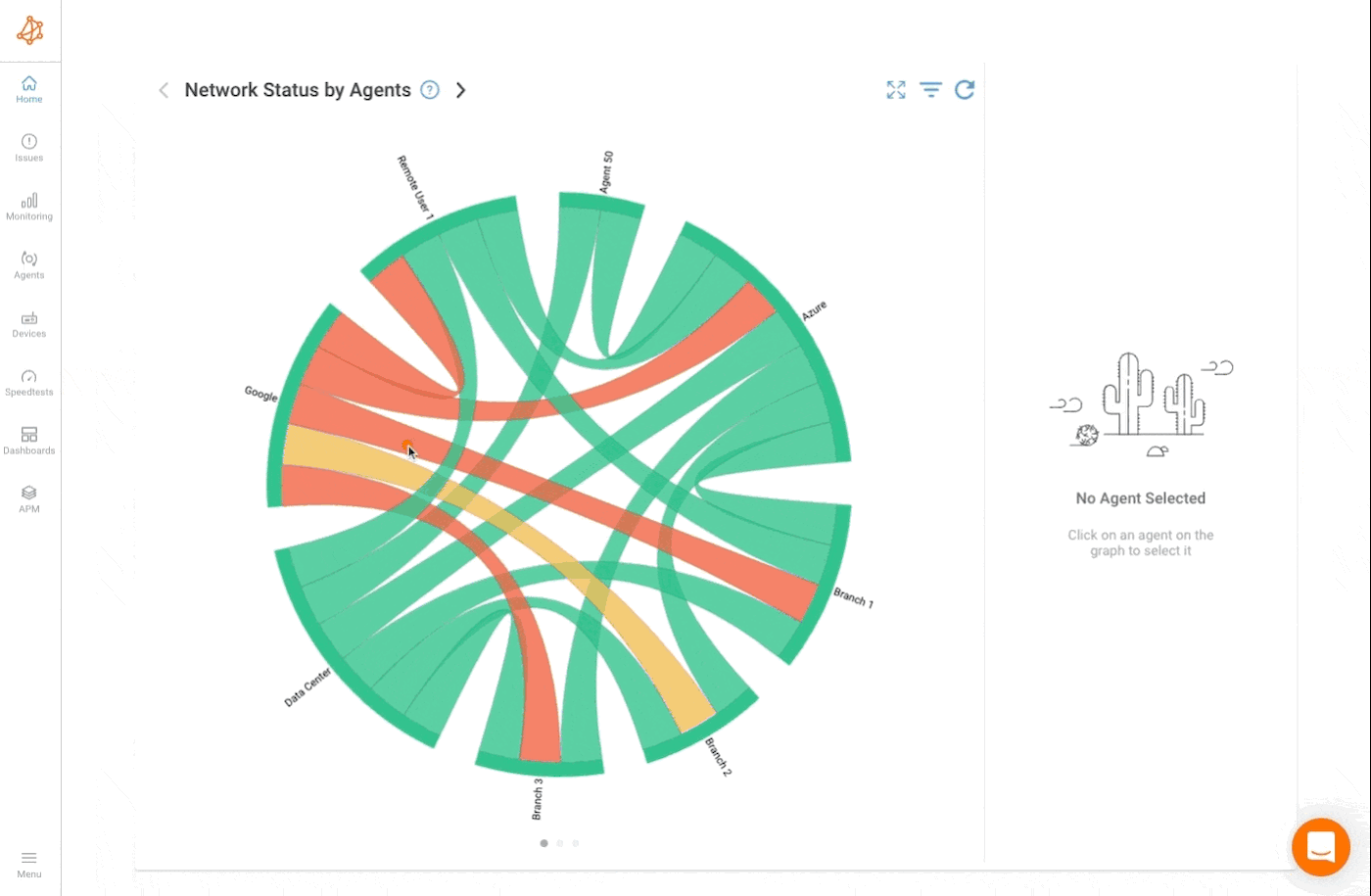The height and width of the screenshot is (896, 1371).
Task: Refresh the Network Status chart
Action: (965, 90)
